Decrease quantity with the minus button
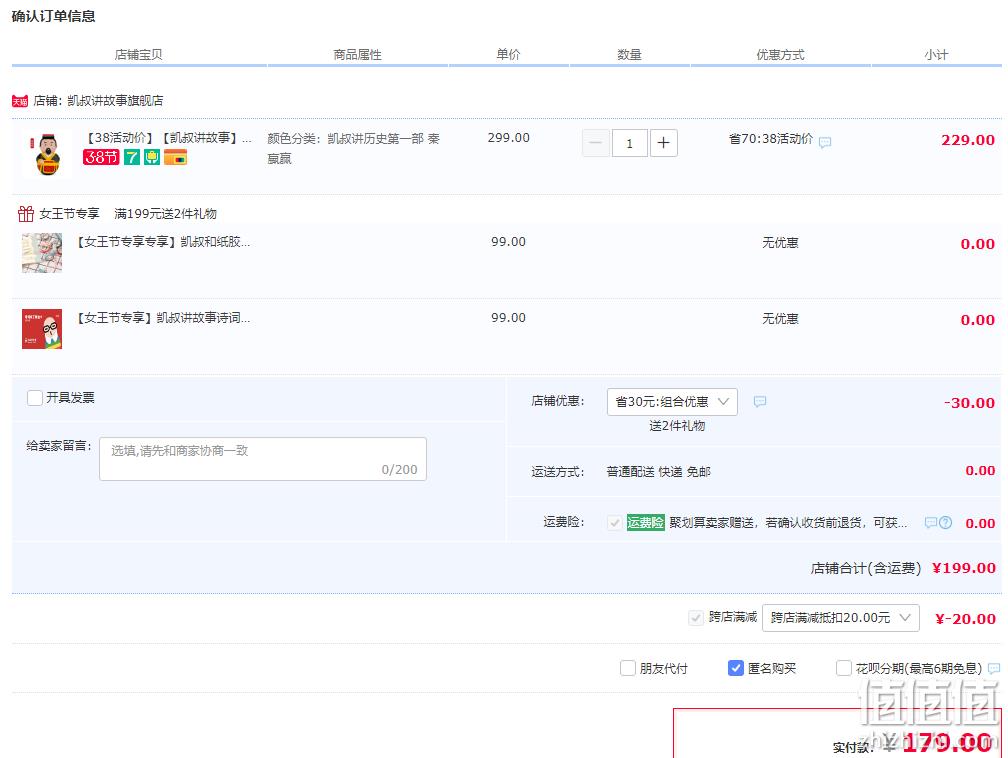Image resolution: width=1008 pixels, height=758 pixels. coord(596,143)
